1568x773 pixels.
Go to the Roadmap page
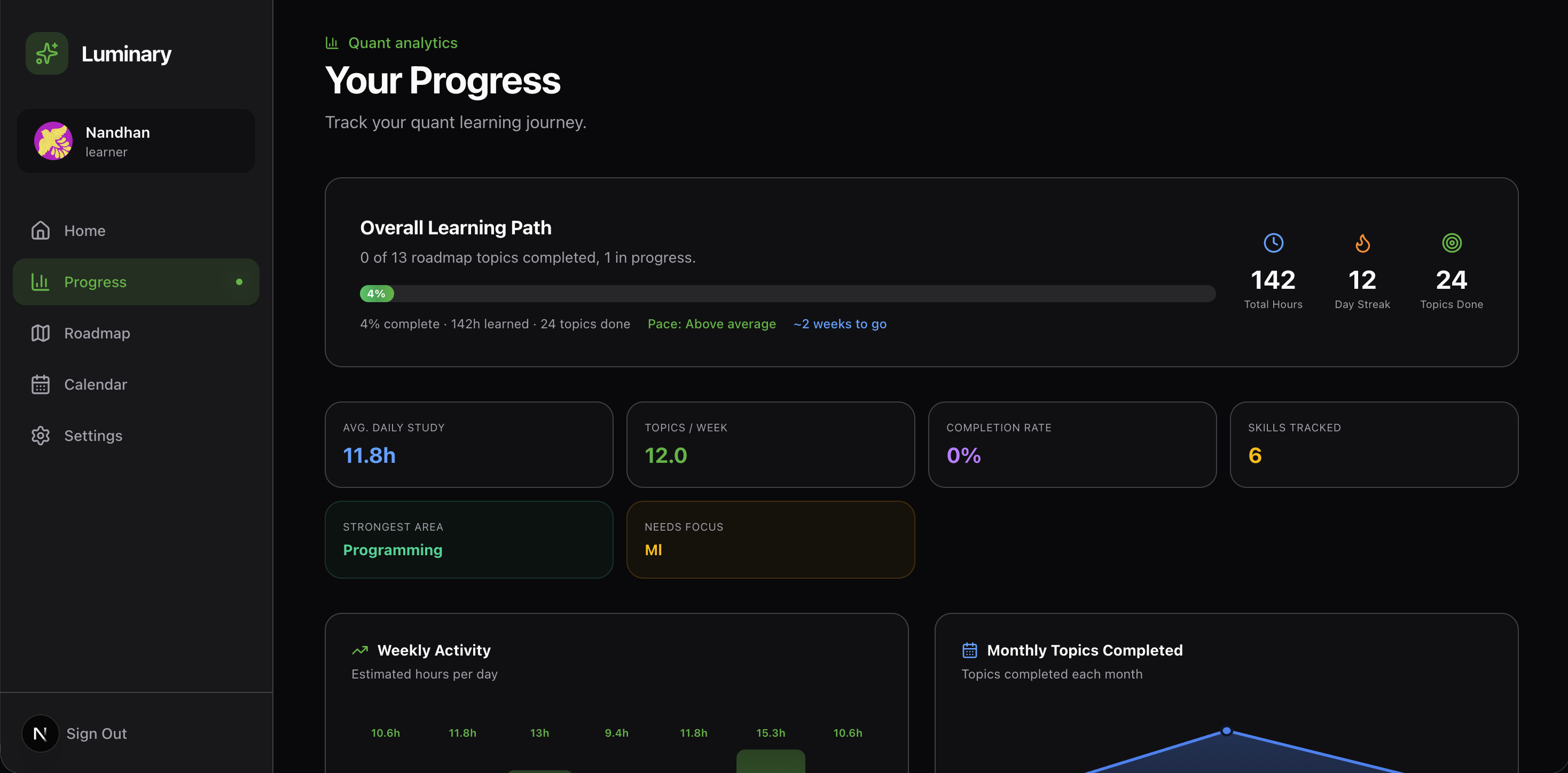[97, 333]
